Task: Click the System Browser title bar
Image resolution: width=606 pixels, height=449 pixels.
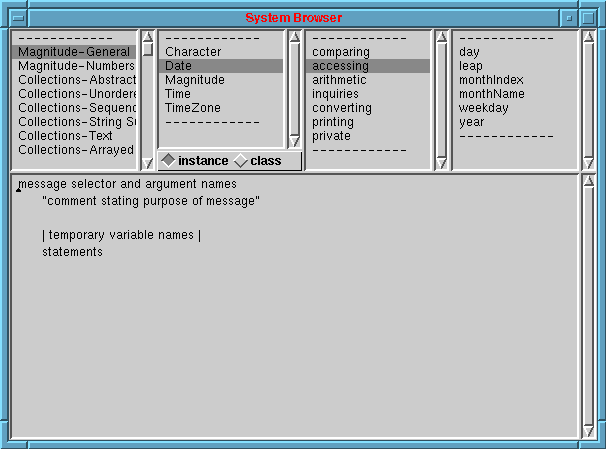Action: (294, 18)
